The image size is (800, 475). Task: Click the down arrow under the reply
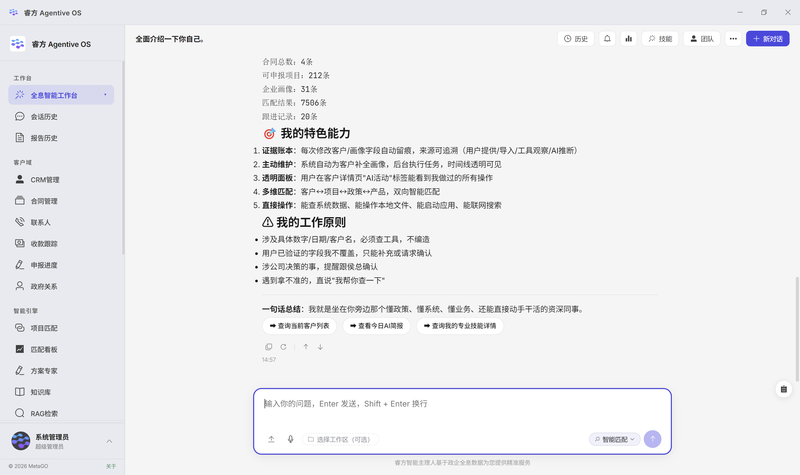[320, 347]
